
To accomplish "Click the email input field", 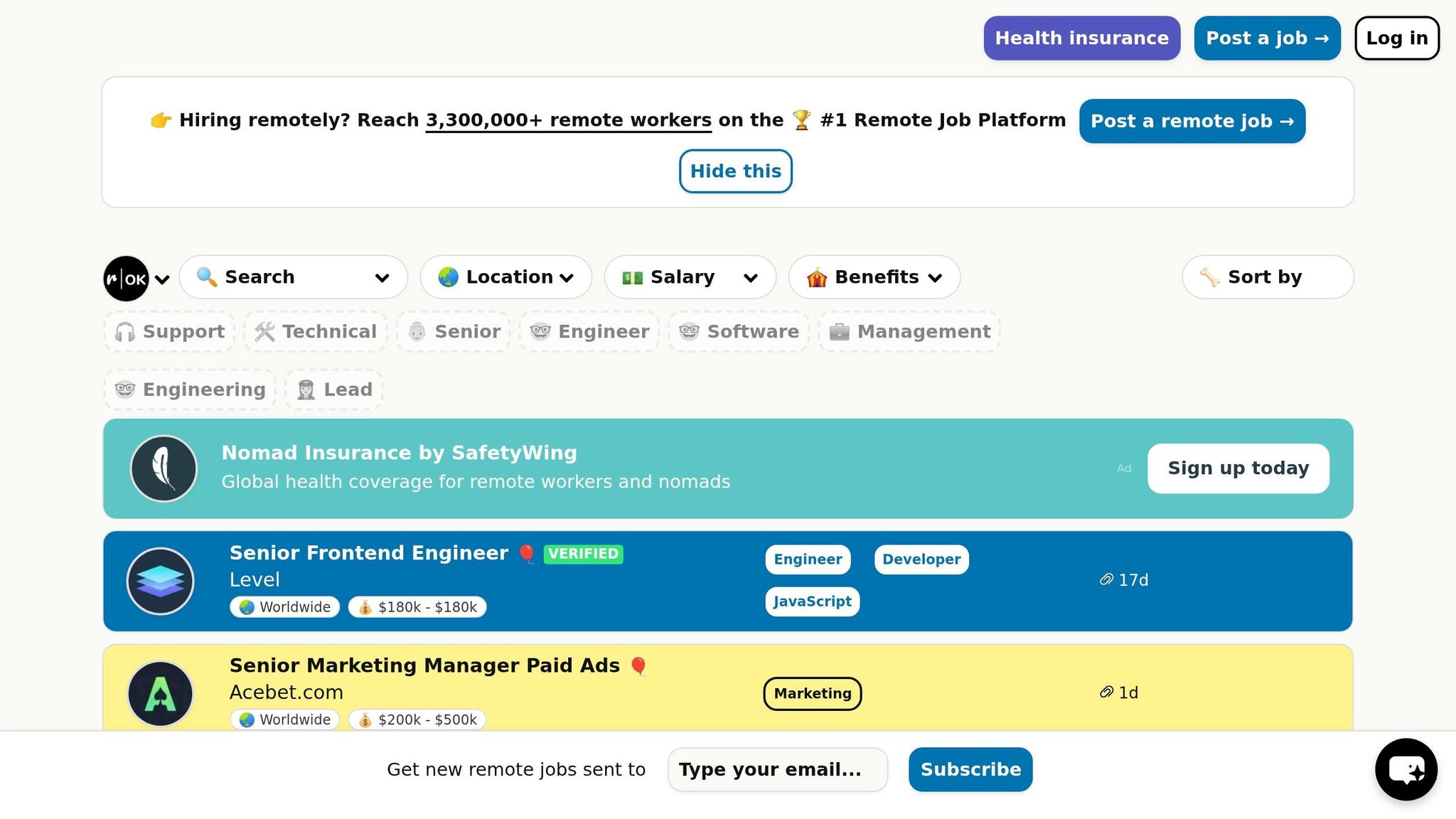I will 777,769.
